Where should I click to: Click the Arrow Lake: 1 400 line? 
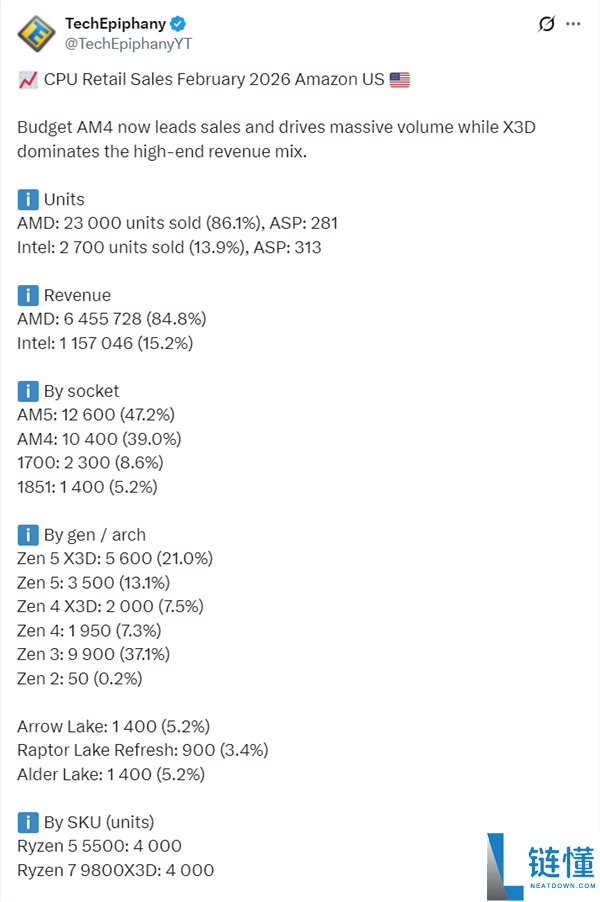113,727
